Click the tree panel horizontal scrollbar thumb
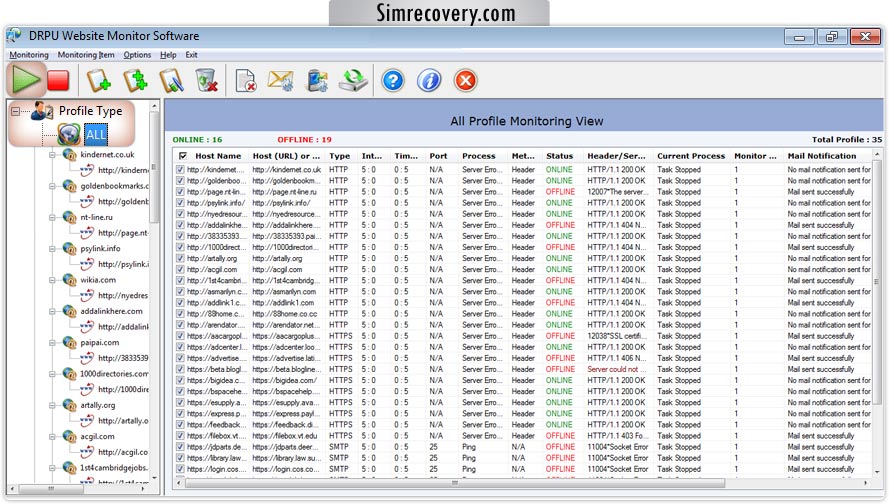The width and height of the screenshot is (889, 504). coord(51,488)
